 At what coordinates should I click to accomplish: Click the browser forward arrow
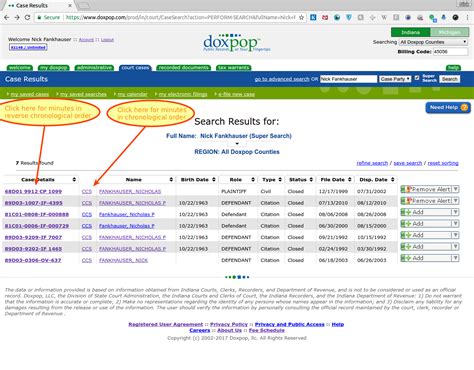pyautogui.click(x=17, y=17)
